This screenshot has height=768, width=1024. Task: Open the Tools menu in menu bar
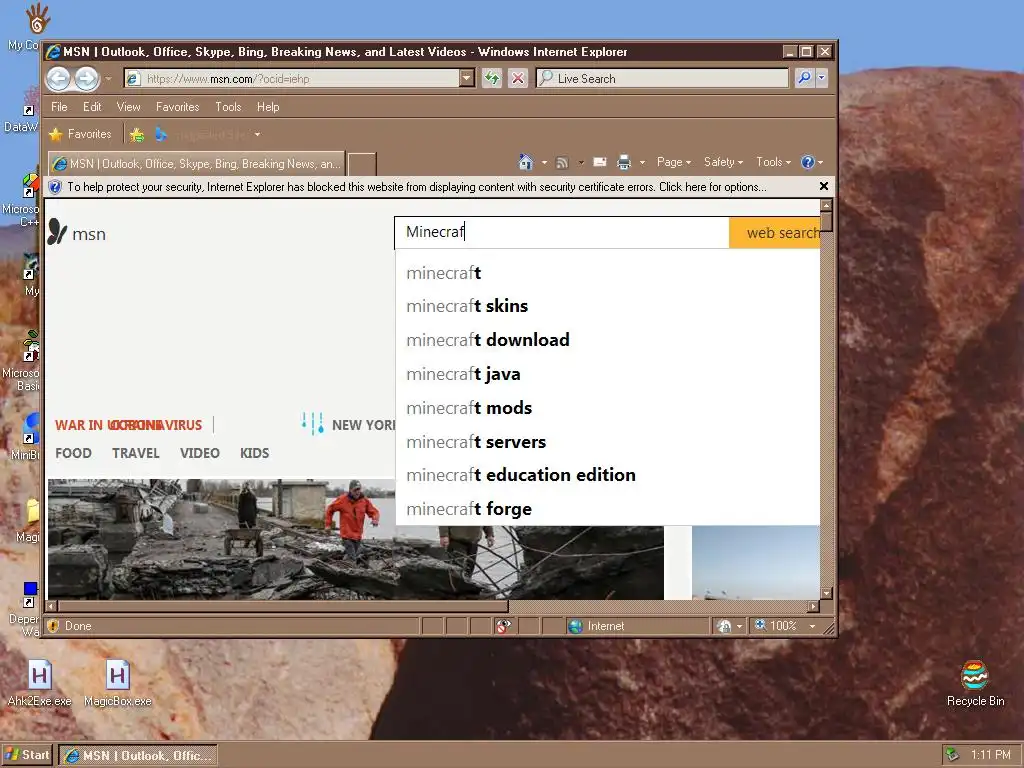tap(228, 106)
